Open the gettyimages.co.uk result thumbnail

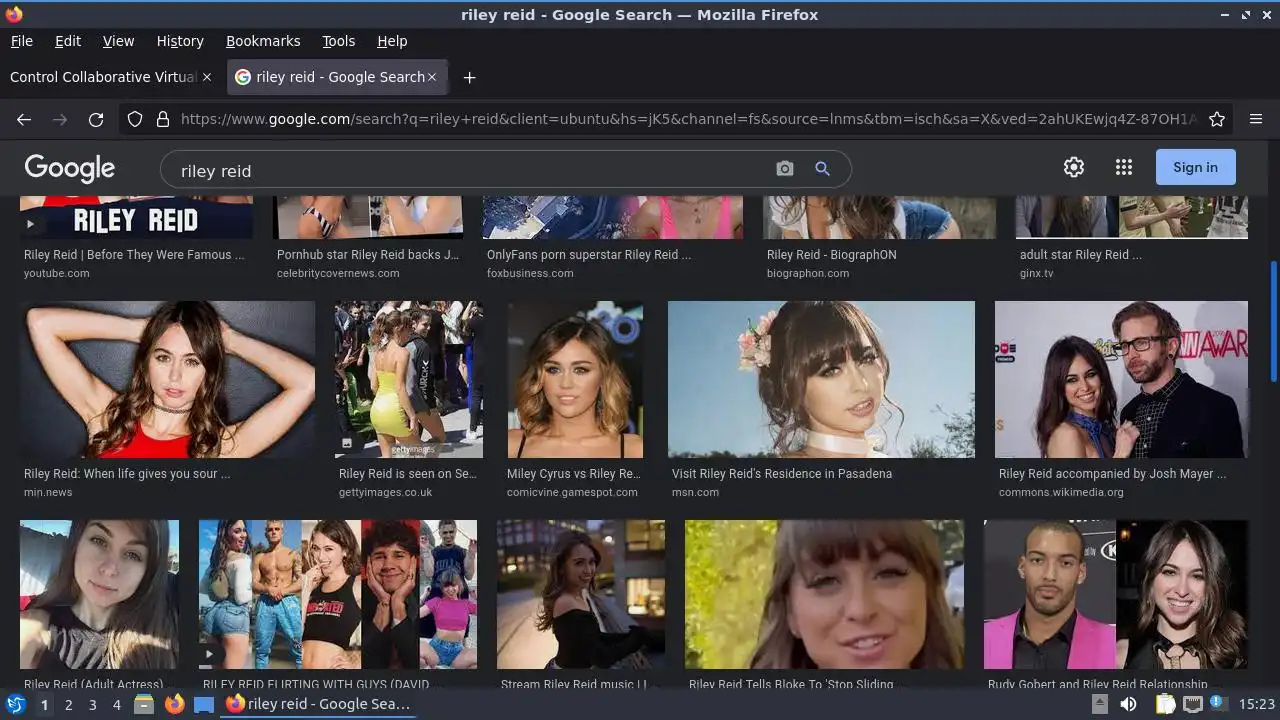point(409,379)
